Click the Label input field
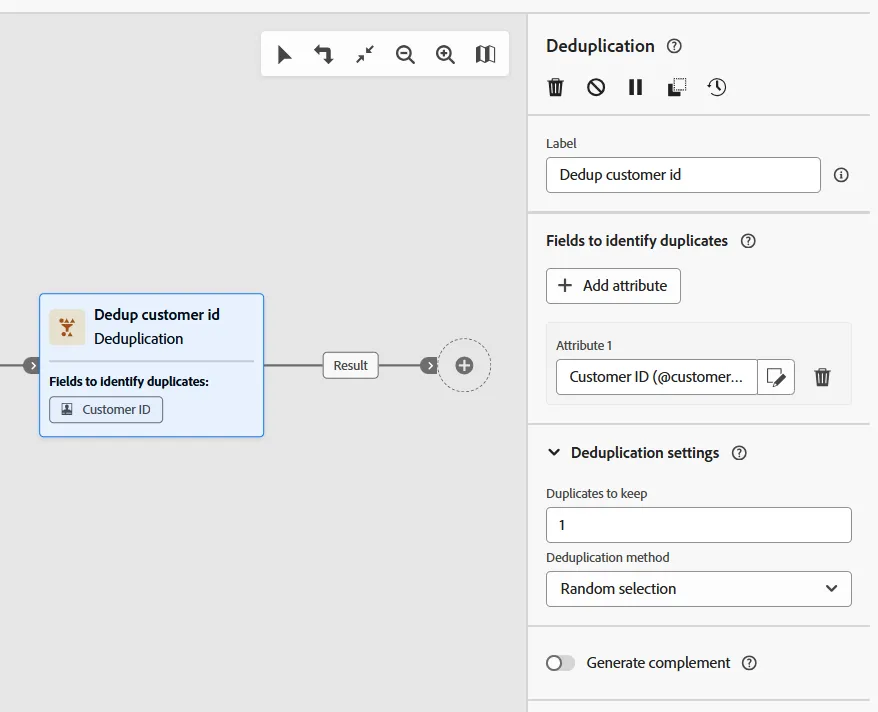Image resolution: width=878 pixels, height=712 pixels. pos(683,175)
